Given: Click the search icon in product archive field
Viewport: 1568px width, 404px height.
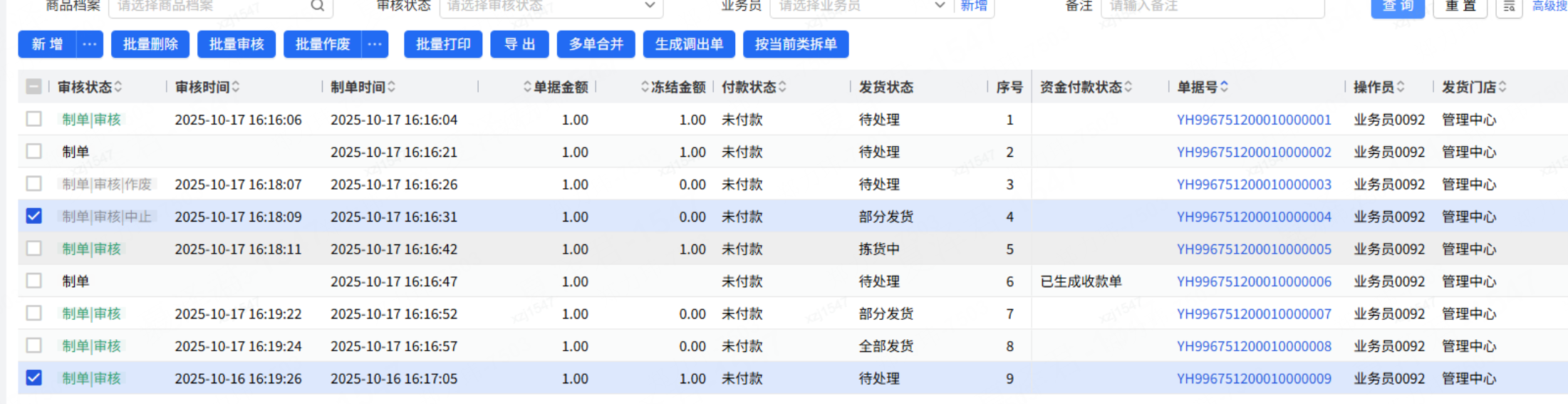Looking at the screenshot, I should (x=318, y=6).
